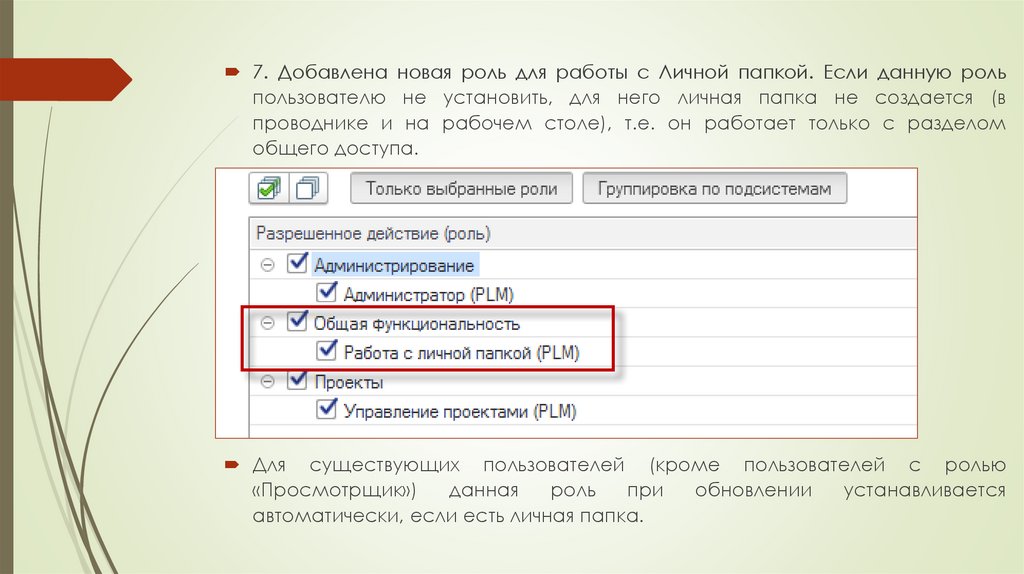Uncheck the «Администрирование» checkbox
The image size is (1024, 574).
tap(297, 263)
